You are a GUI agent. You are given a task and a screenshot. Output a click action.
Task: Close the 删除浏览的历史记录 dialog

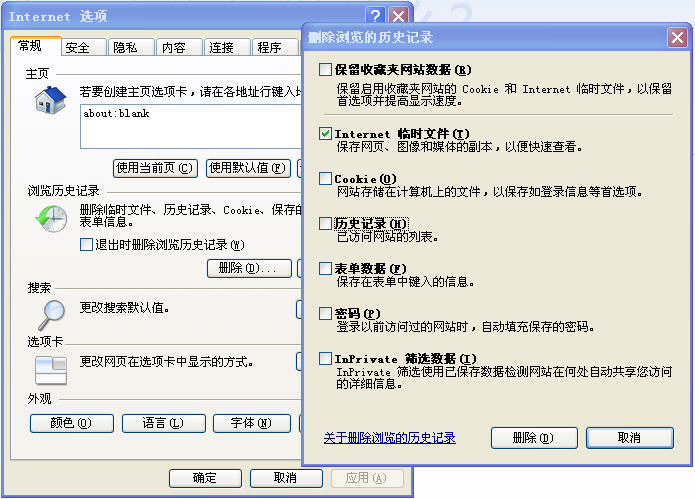[x=678, y=38]
